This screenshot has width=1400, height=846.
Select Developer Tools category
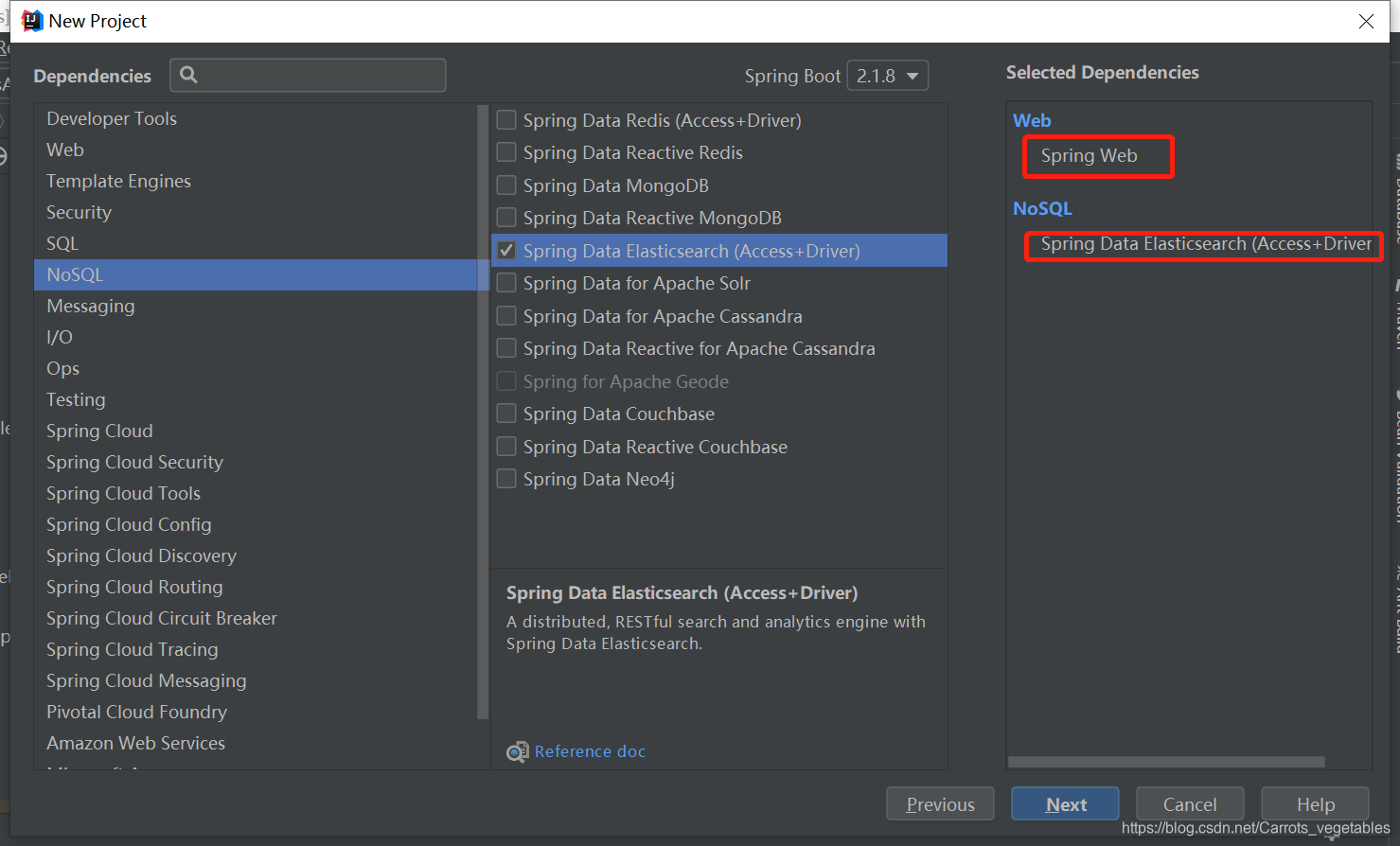click(x=256, y=118)
